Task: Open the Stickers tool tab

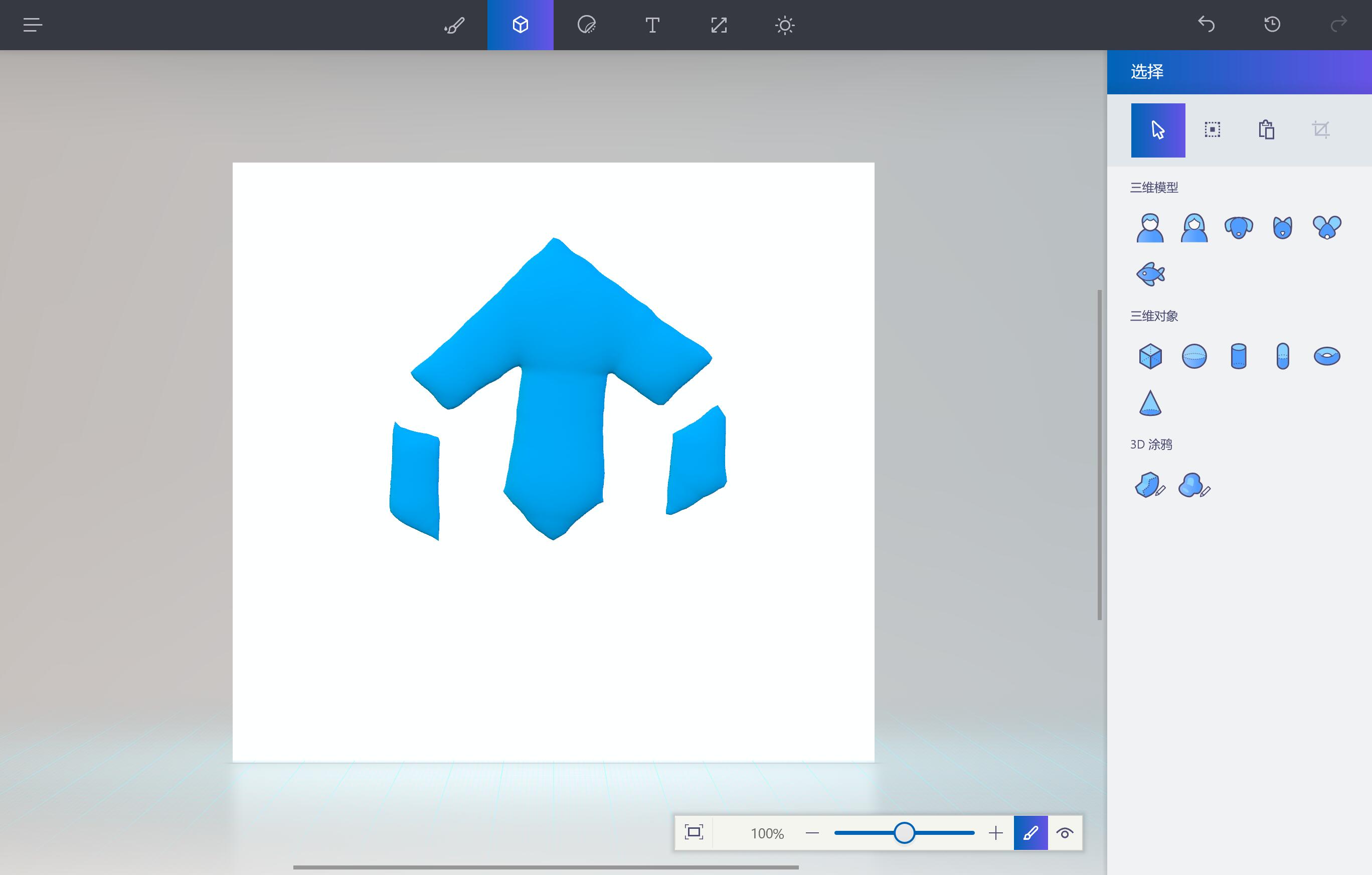Action: [x=586, y=25]
